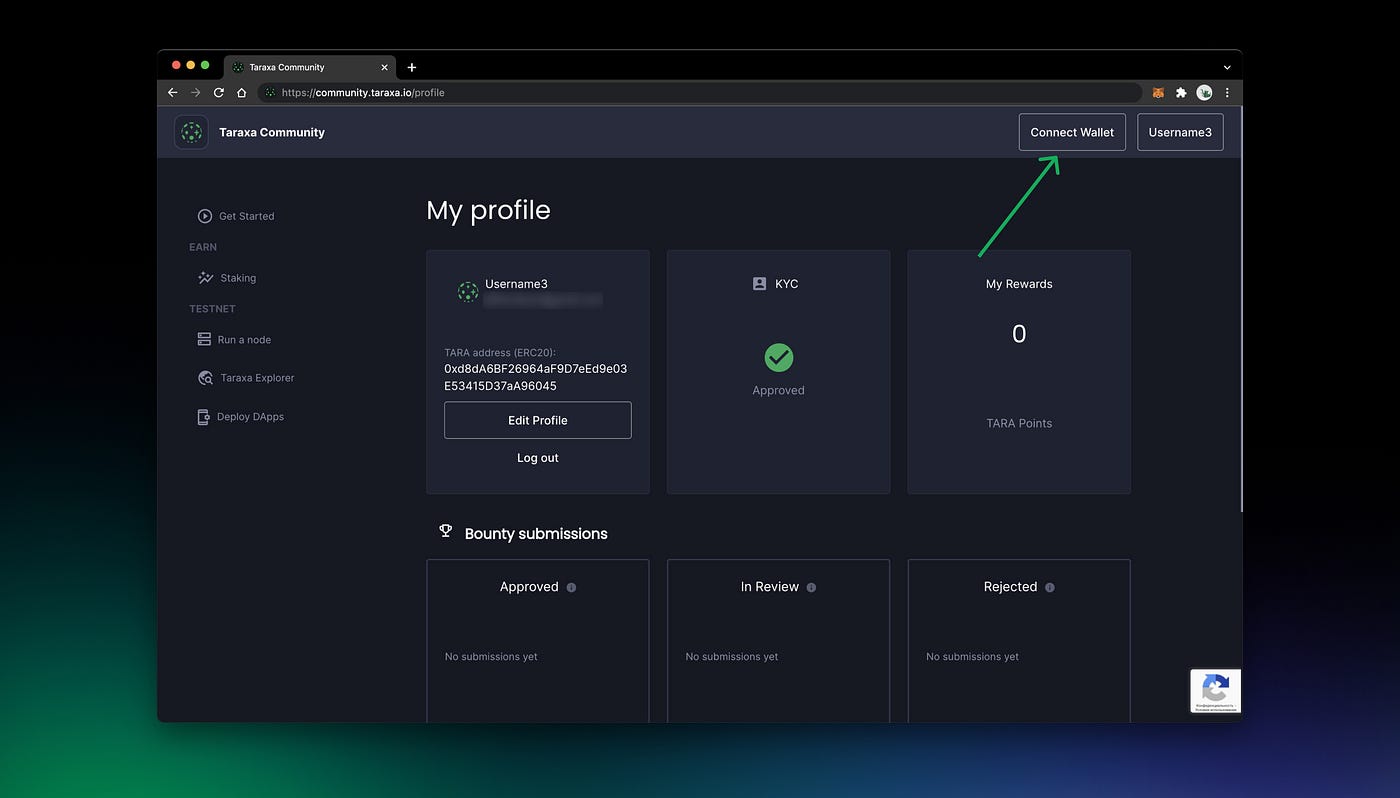Open Get Started in the sidebar

(236, 216)
